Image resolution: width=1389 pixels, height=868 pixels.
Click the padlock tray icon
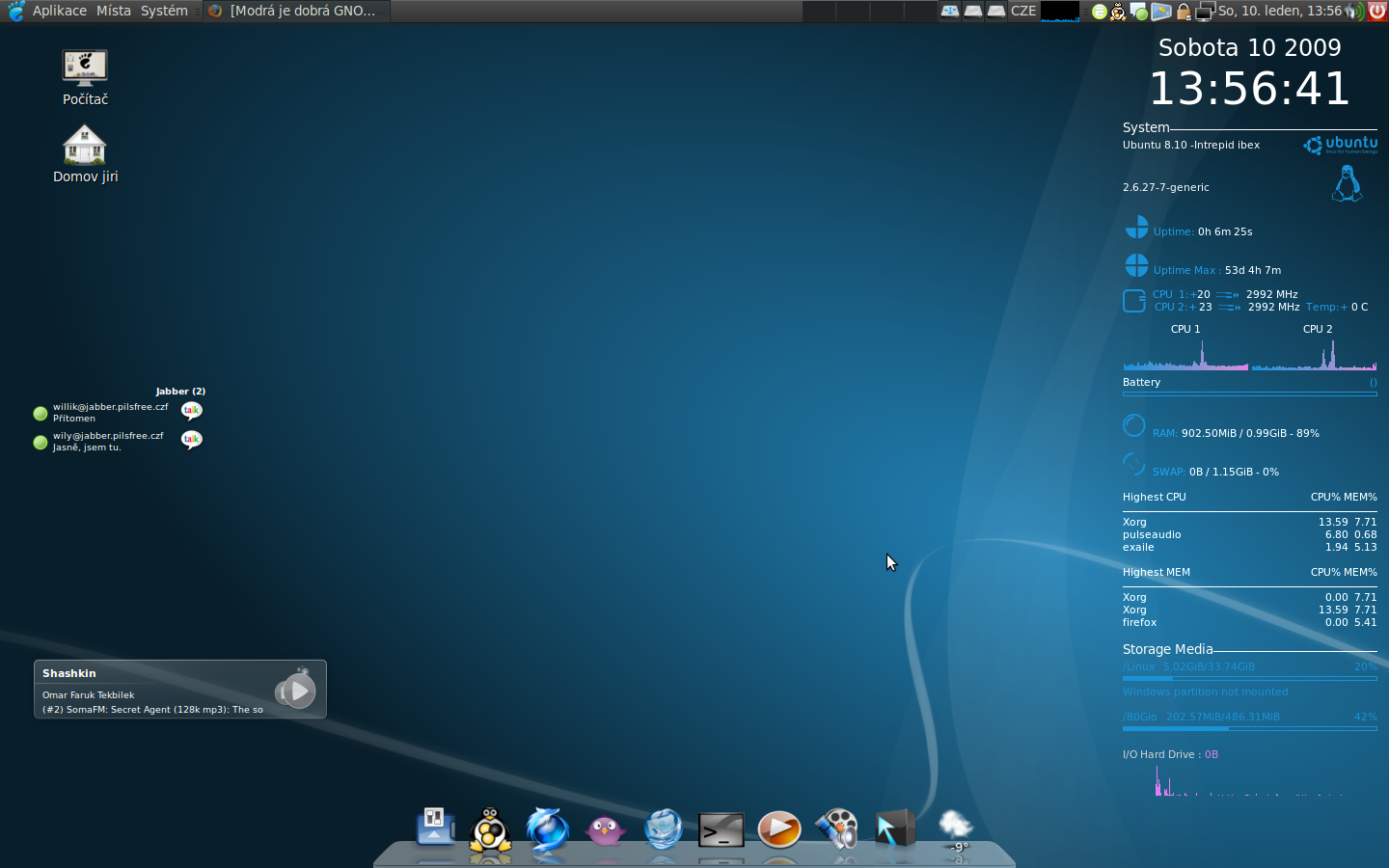[1184, 12]
